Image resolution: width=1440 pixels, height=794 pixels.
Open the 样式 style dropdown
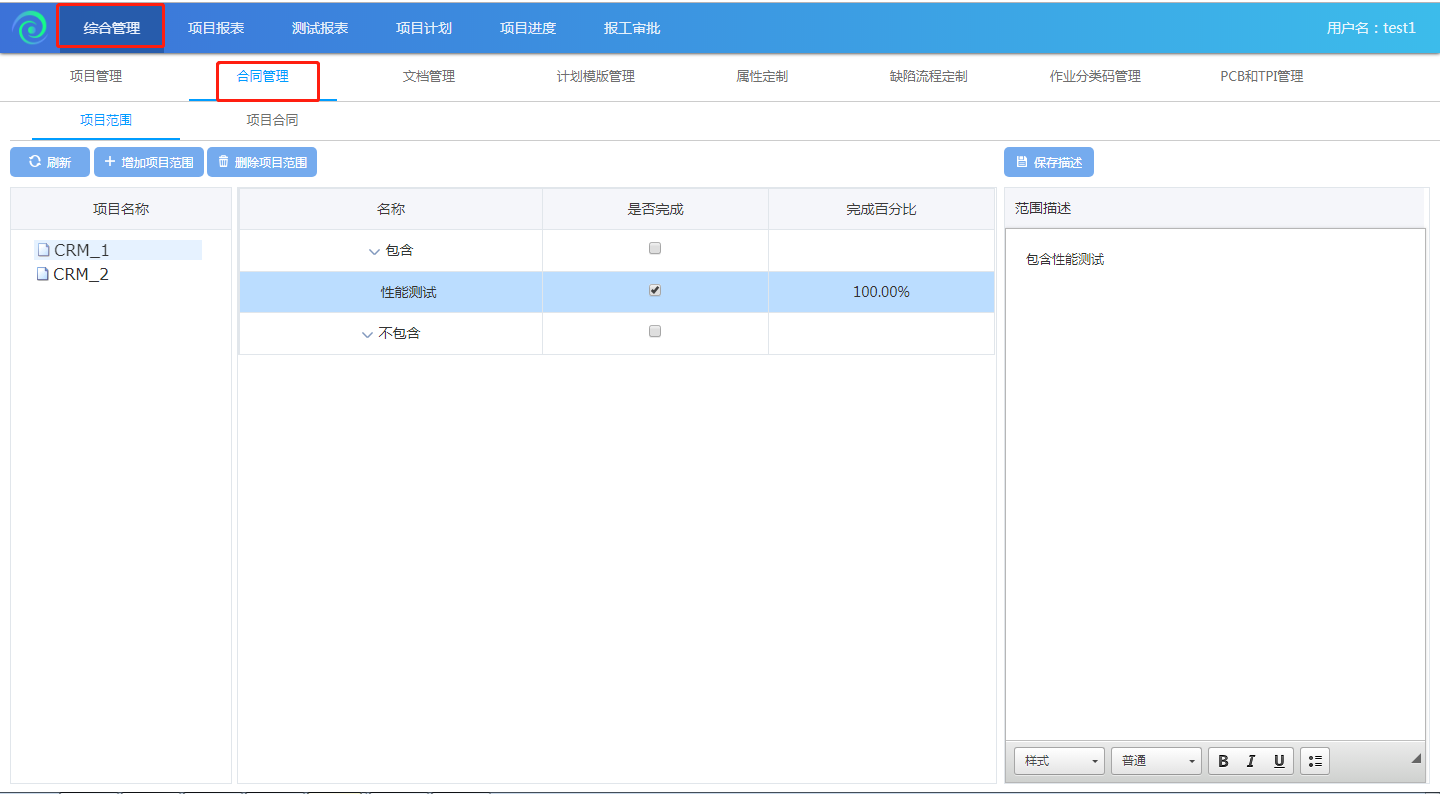click(x=1059, y=761)
